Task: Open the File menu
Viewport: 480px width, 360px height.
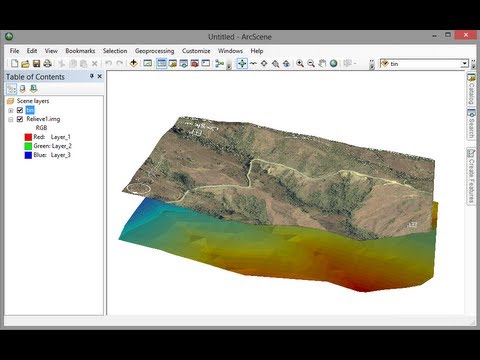Action: [x=14, y=51]
